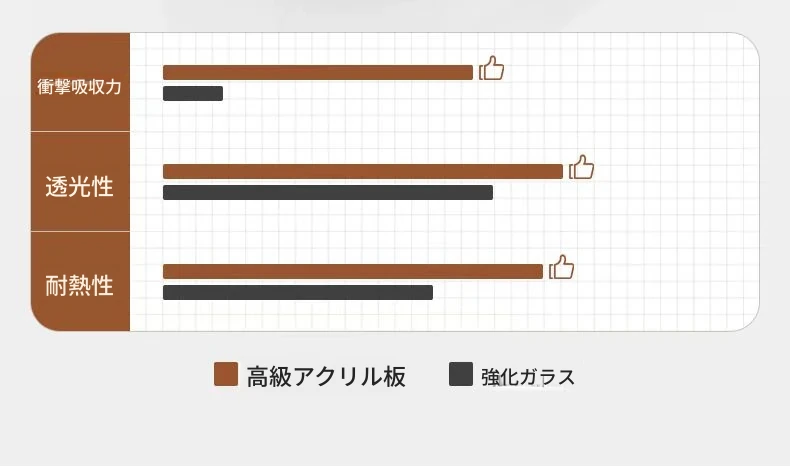Click the 強化ガラス legend text

[528, 377]
